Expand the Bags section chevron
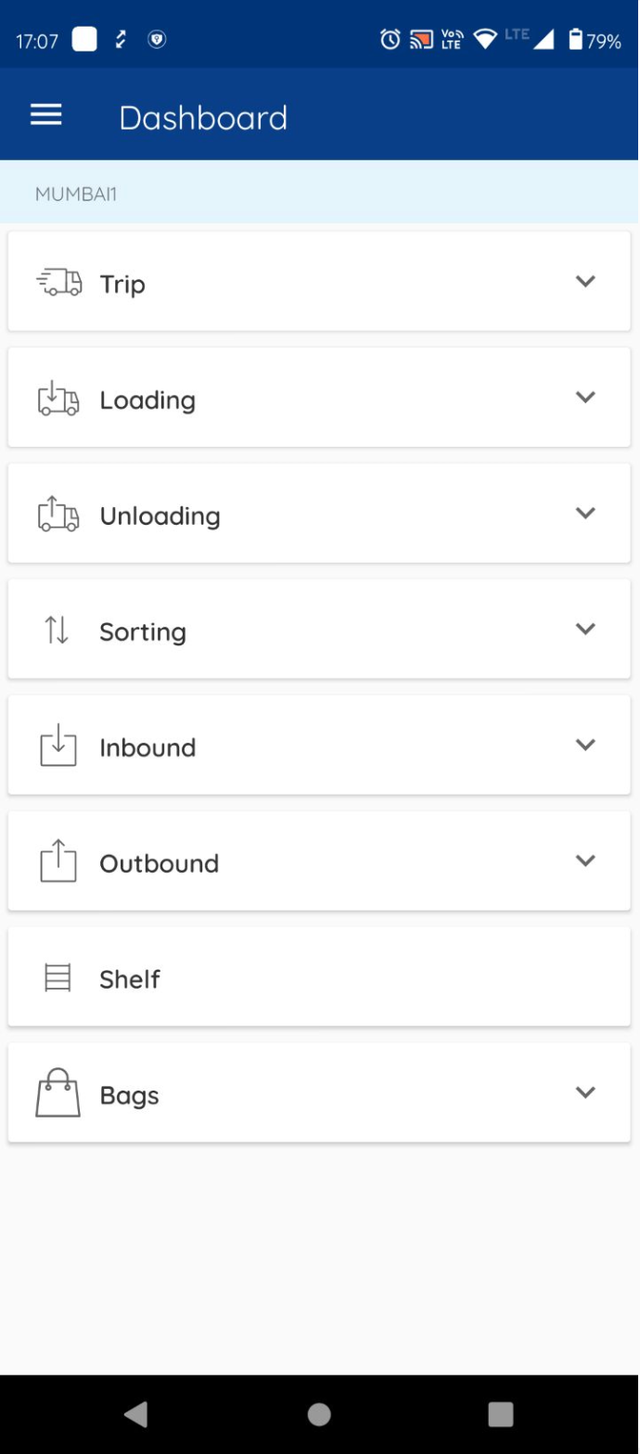 click(x=586, y=1092)
